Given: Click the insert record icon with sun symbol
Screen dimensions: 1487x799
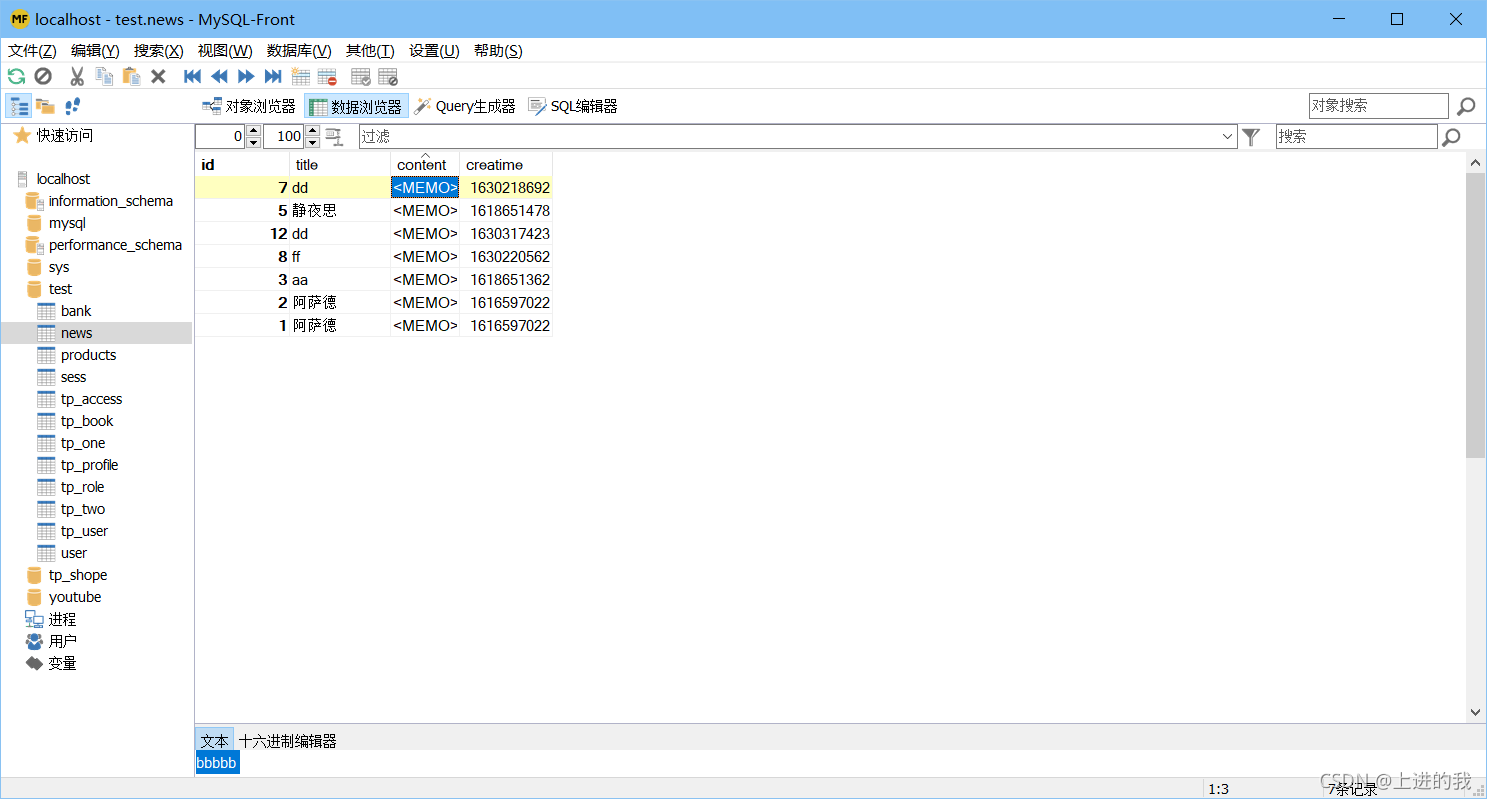Looking at the screenshot, I should [x=301, y=76].
